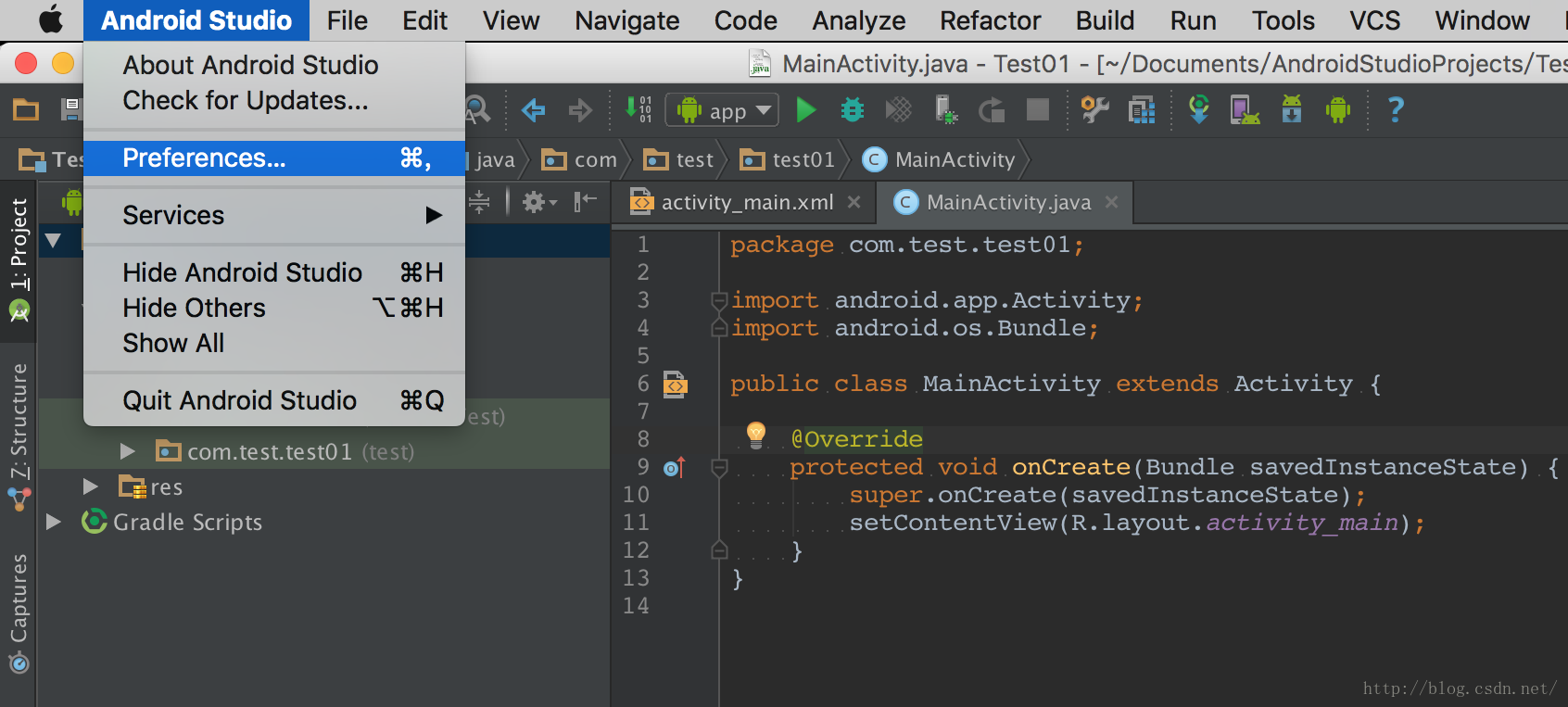The height and width of the screenshot is (707, 1568).
Task: Click MainActivity breadcrumb item
Action: pyautogui.click(x=939, y=159)
